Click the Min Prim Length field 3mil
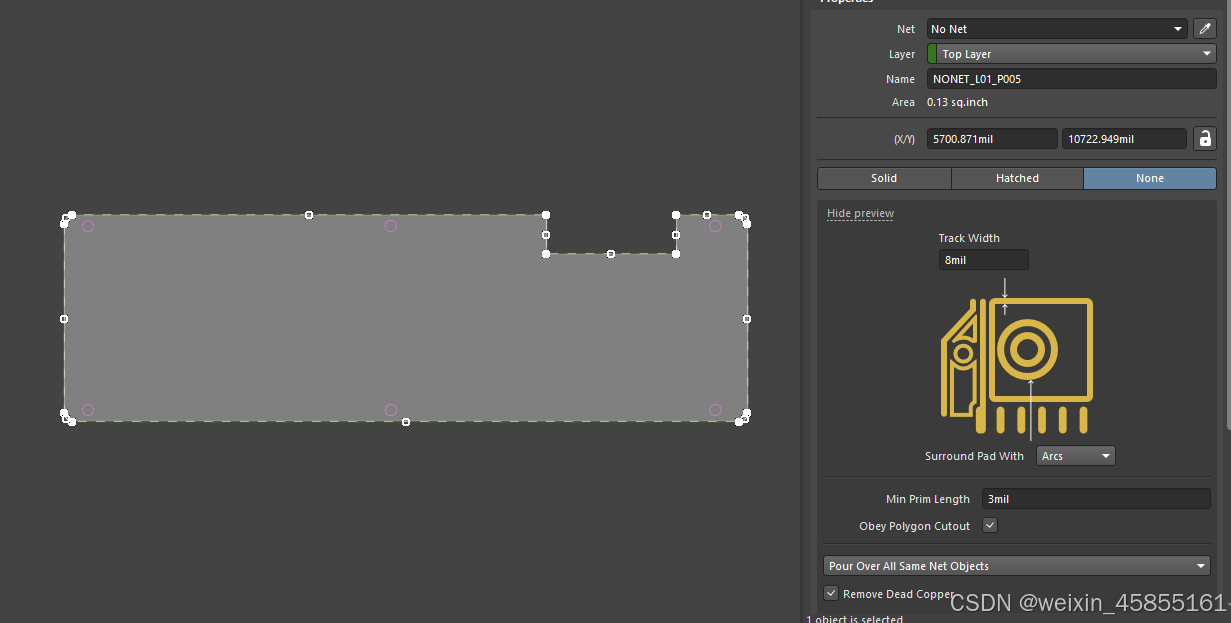 1096,498
